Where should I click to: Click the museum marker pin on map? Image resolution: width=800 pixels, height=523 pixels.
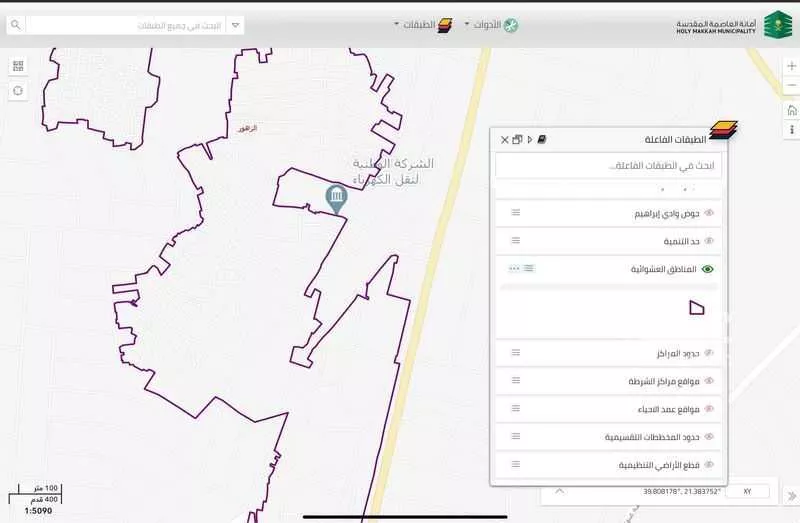point(336,197)
